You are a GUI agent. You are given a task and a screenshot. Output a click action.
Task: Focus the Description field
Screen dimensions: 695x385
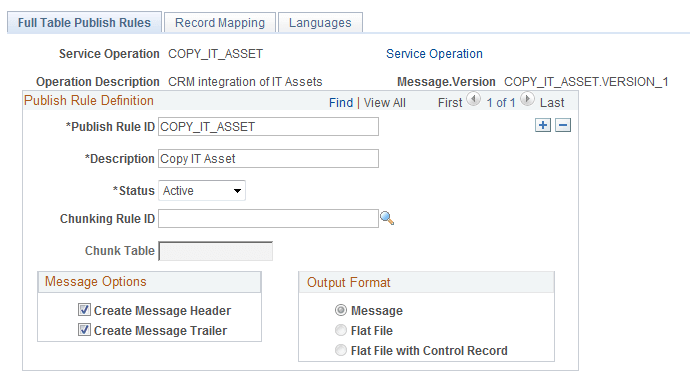click(268, 159)
